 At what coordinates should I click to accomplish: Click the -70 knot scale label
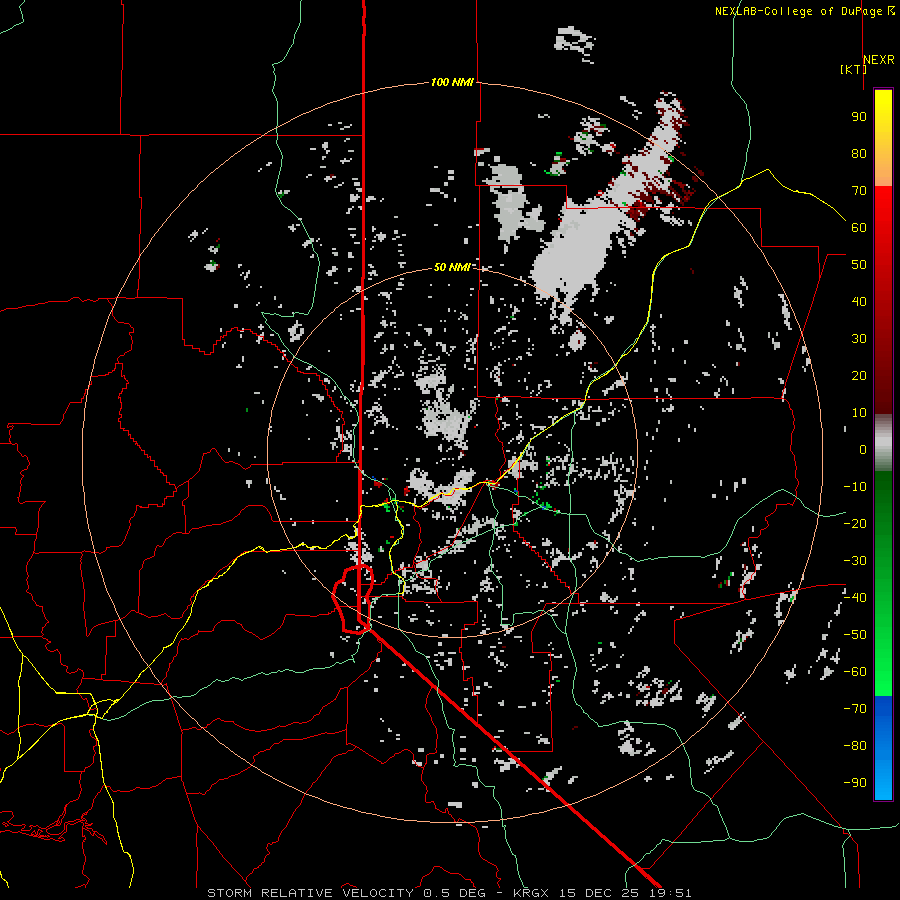click(x=855, y=708)
